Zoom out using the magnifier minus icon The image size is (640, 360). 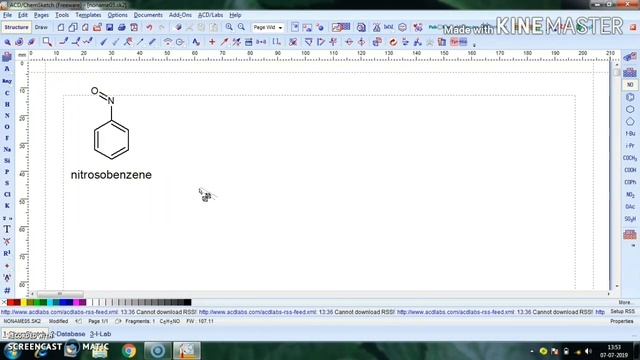(x=241, y=27)
